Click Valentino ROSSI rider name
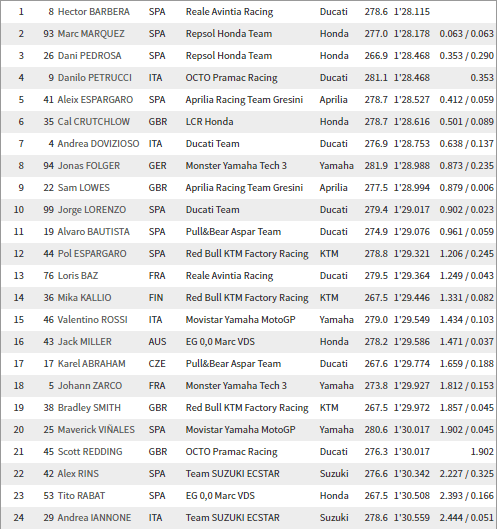Image resolution: width=497 pixels, height=529 pixels. [92, 319]
